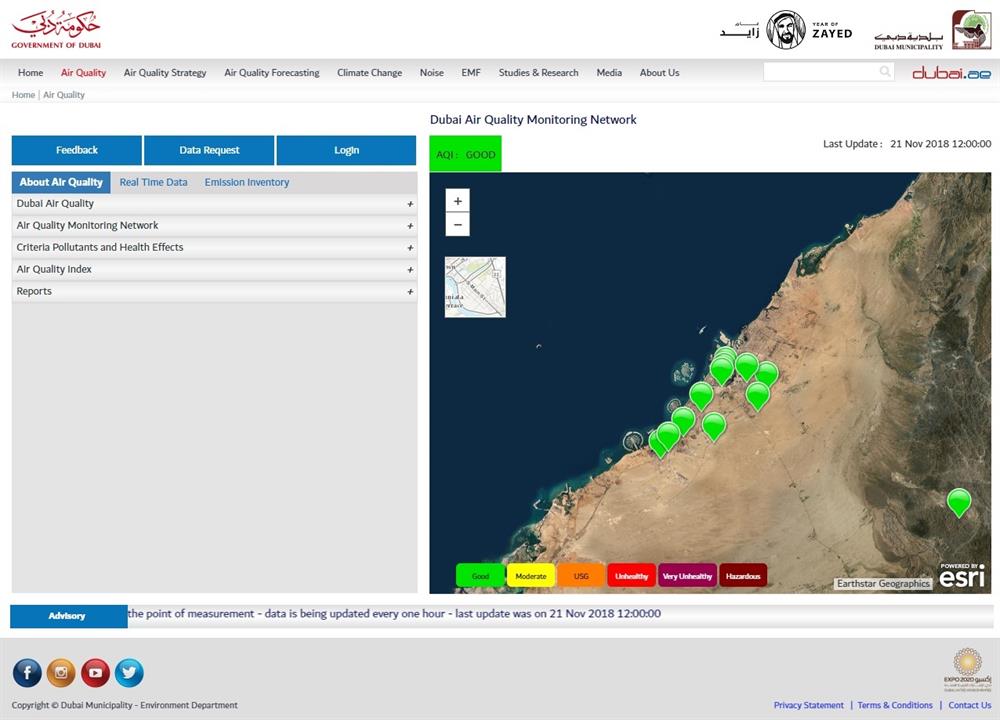Click the copyright Dubai Municipality text

pos(124,705)
